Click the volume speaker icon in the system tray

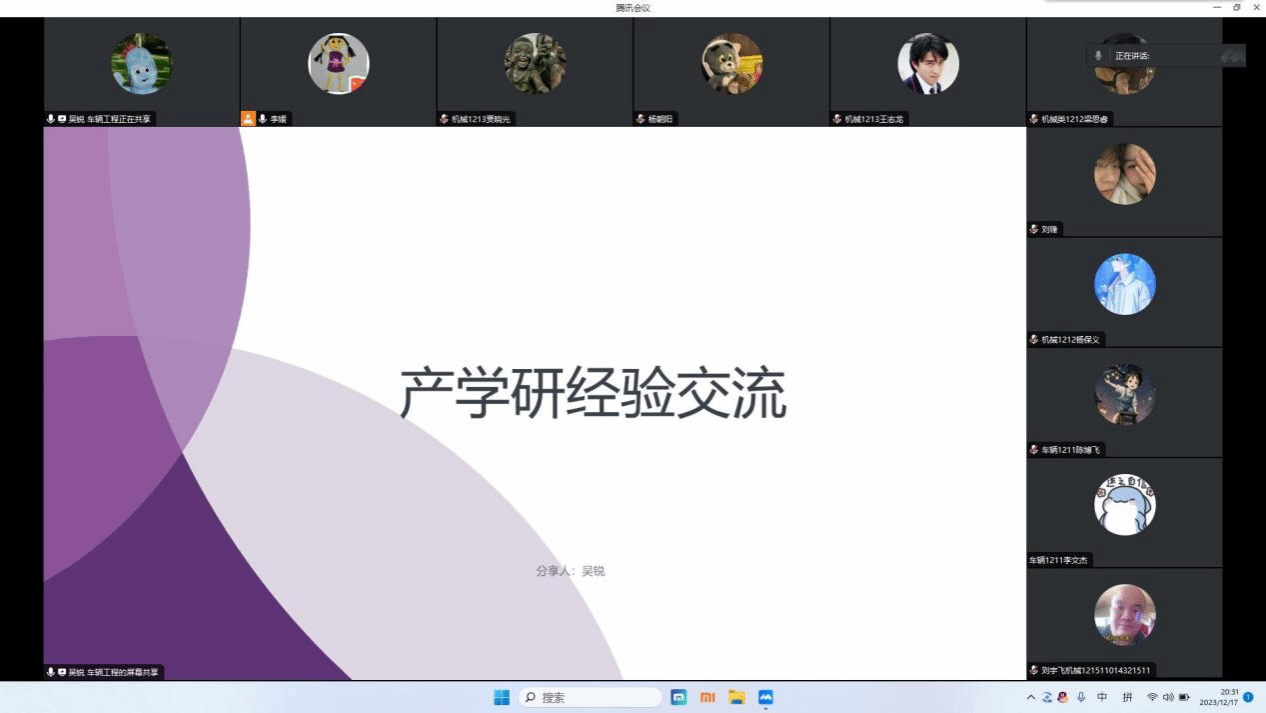(1167, 697)
